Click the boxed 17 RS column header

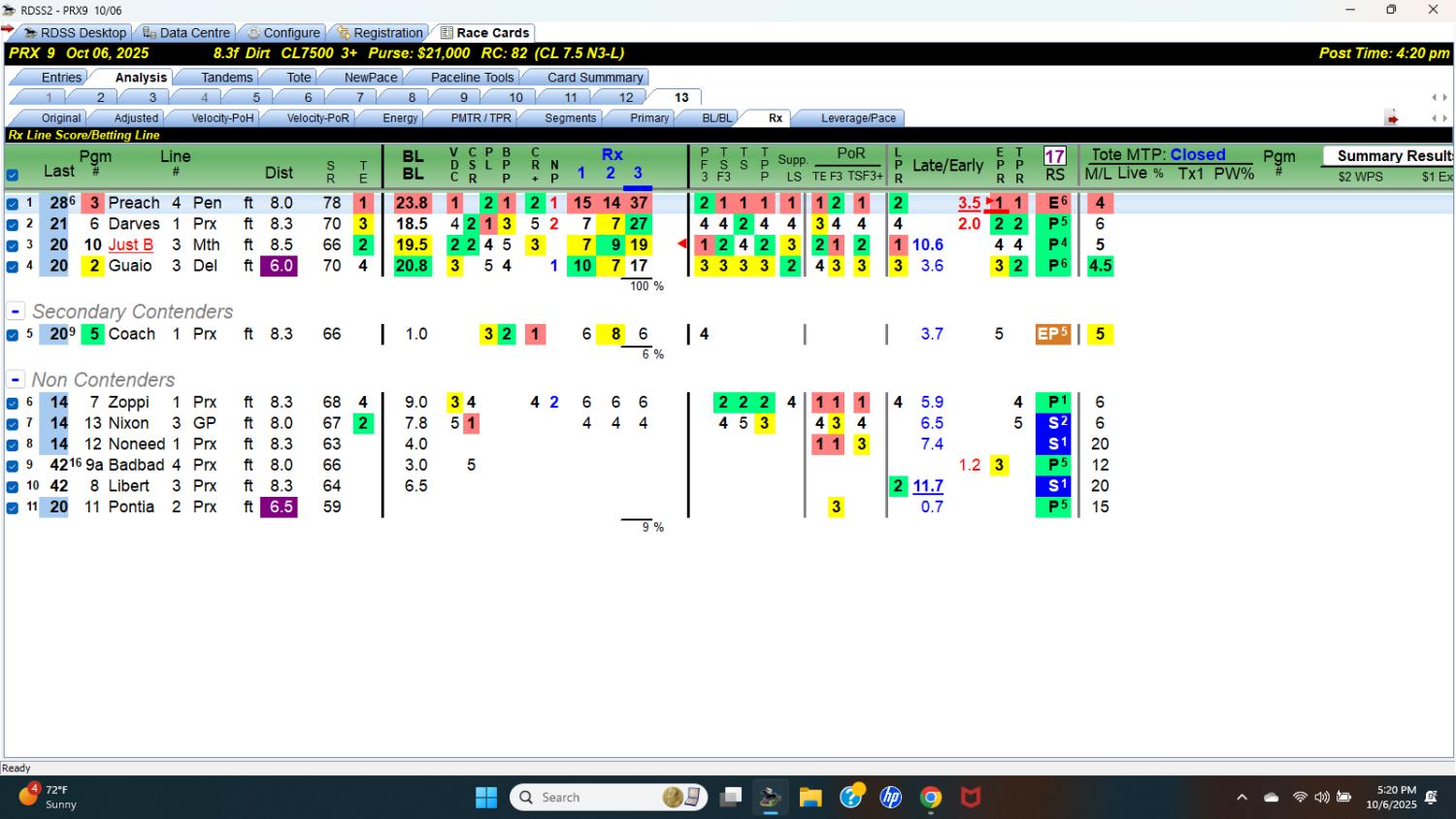click(x=1055, y=155)
